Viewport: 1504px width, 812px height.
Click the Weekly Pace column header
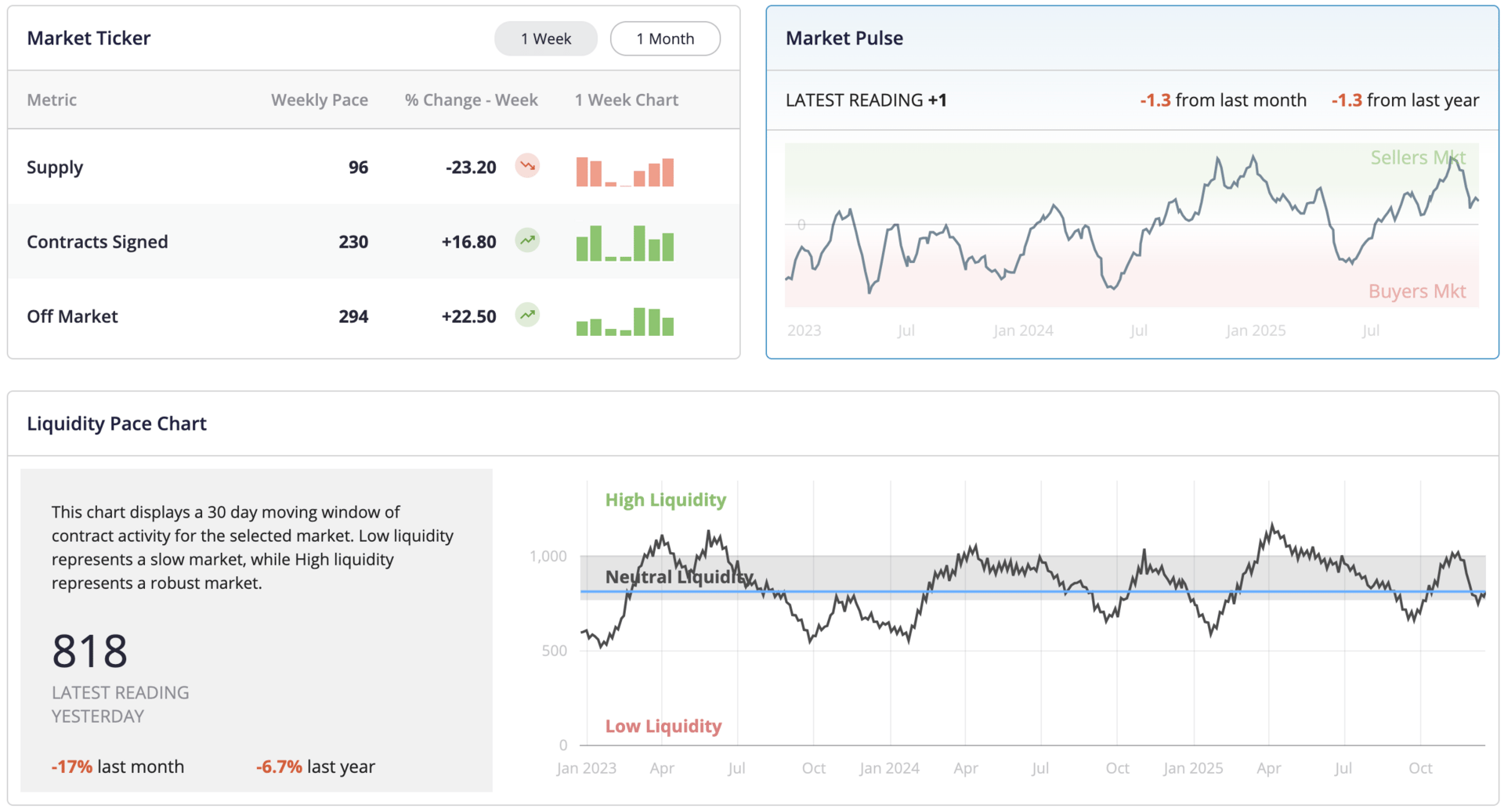[x=319, y=100]
